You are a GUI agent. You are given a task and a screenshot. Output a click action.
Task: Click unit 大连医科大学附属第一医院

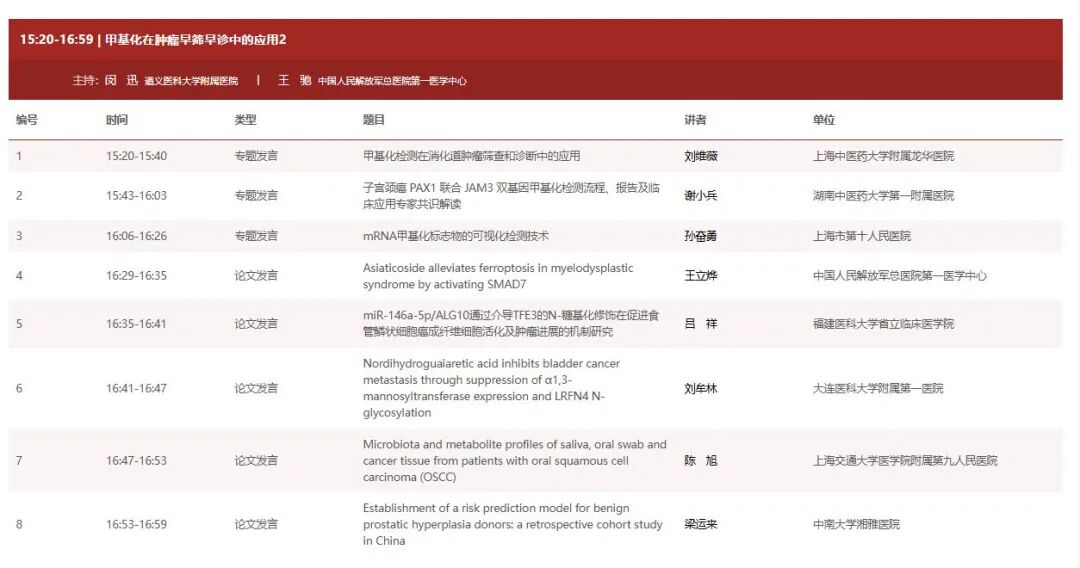pos(878,388)
